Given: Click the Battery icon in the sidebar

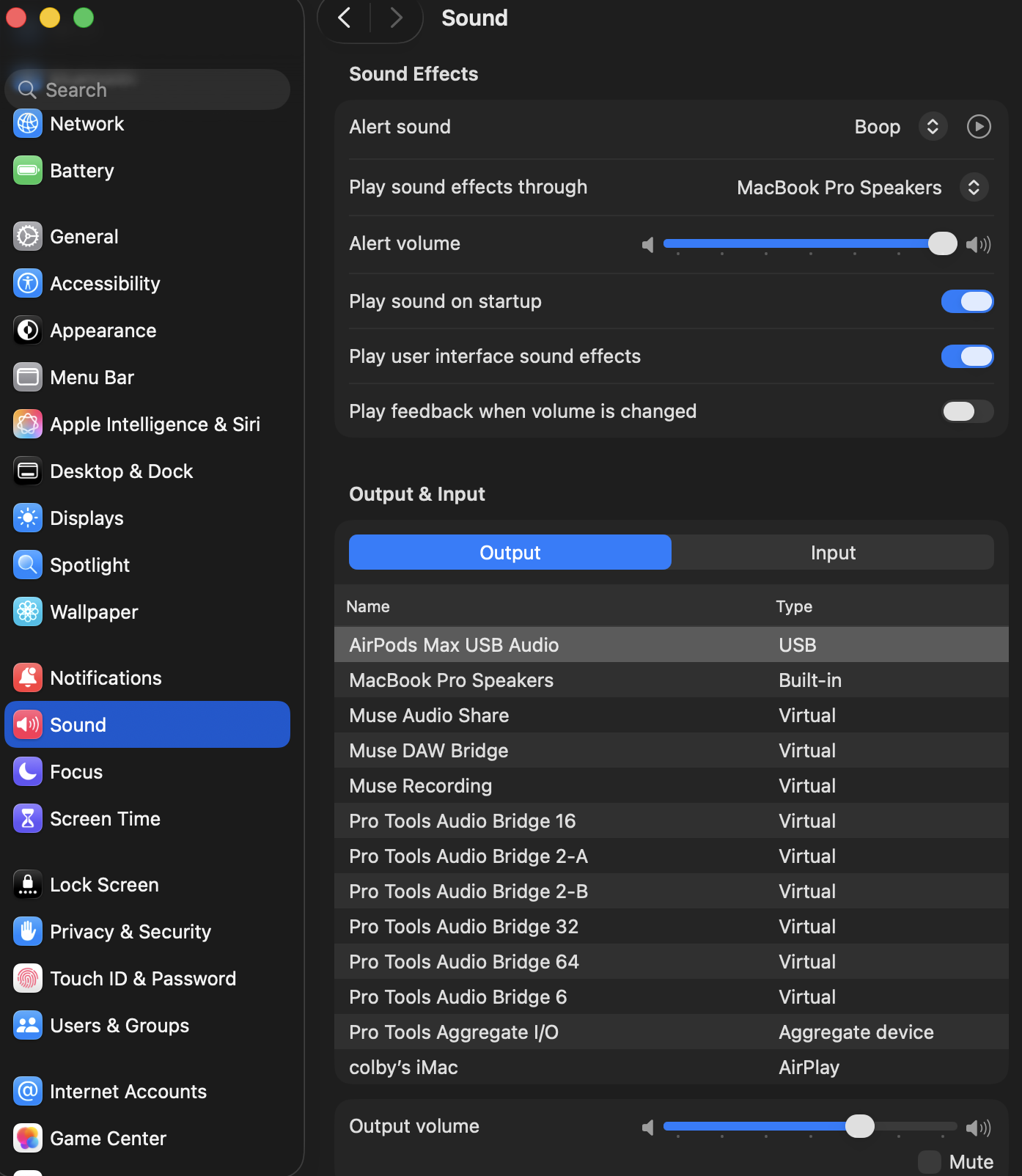Looking at the screenshot, I should 28,171.
